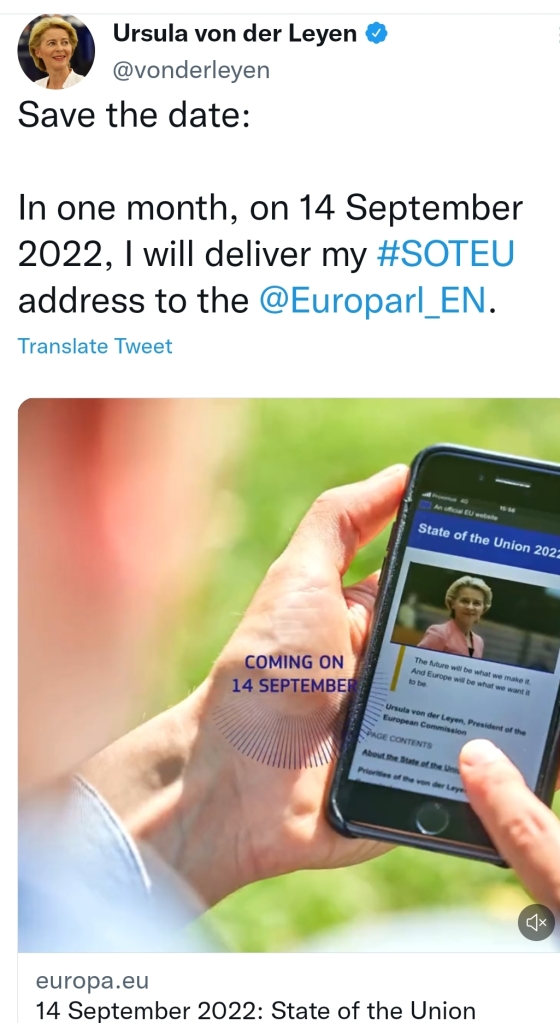Open the @vonderleyen handle
This screenshot has width=560, height=1023.
191,70
